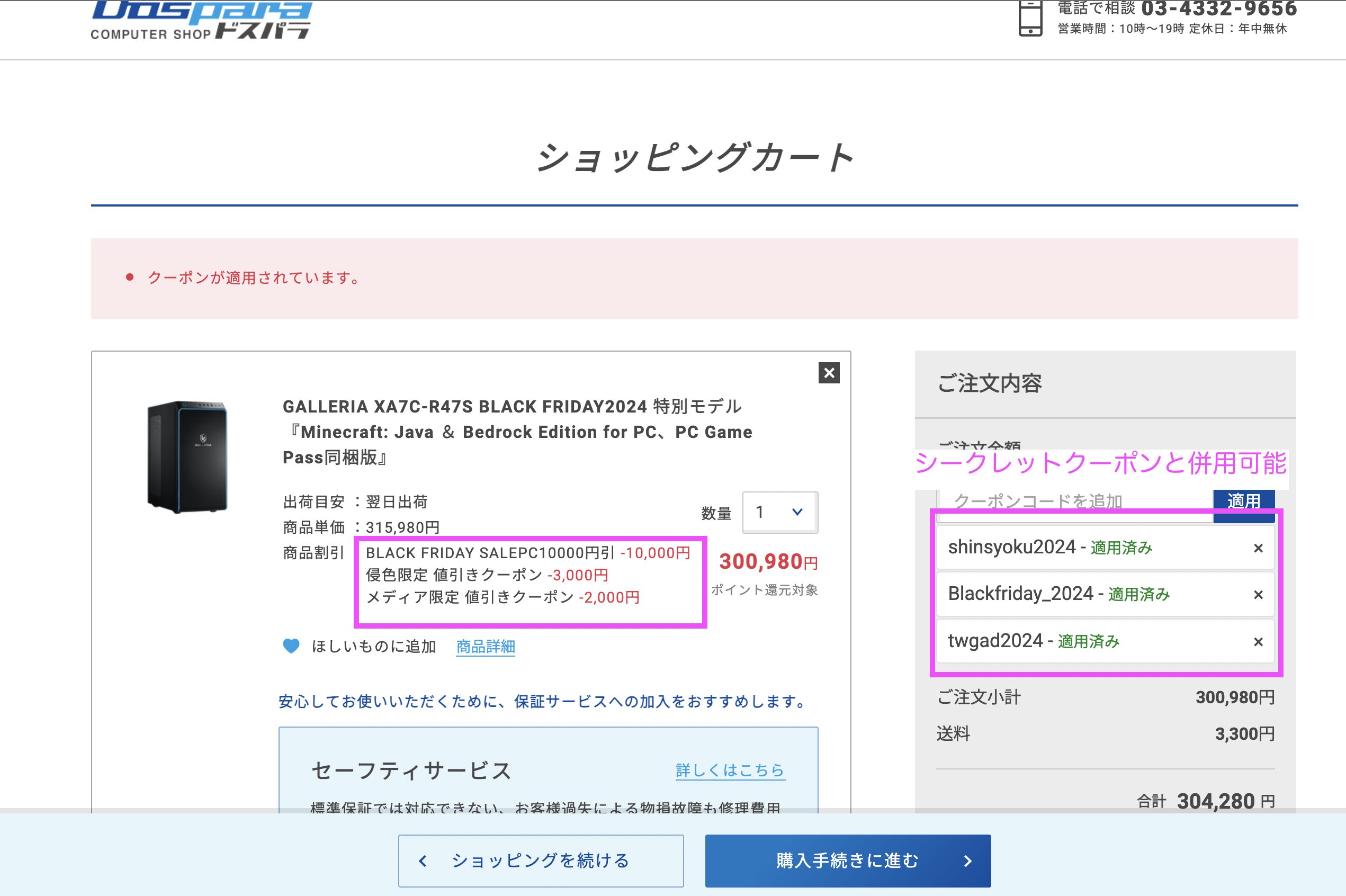Open the quantity dropdown

pos(780,512)
